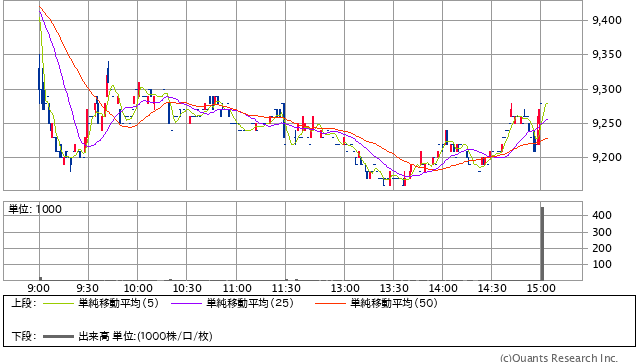Click the 14:00 time axis label
Viewport: 638px width, 362px height.
point(443,288)
